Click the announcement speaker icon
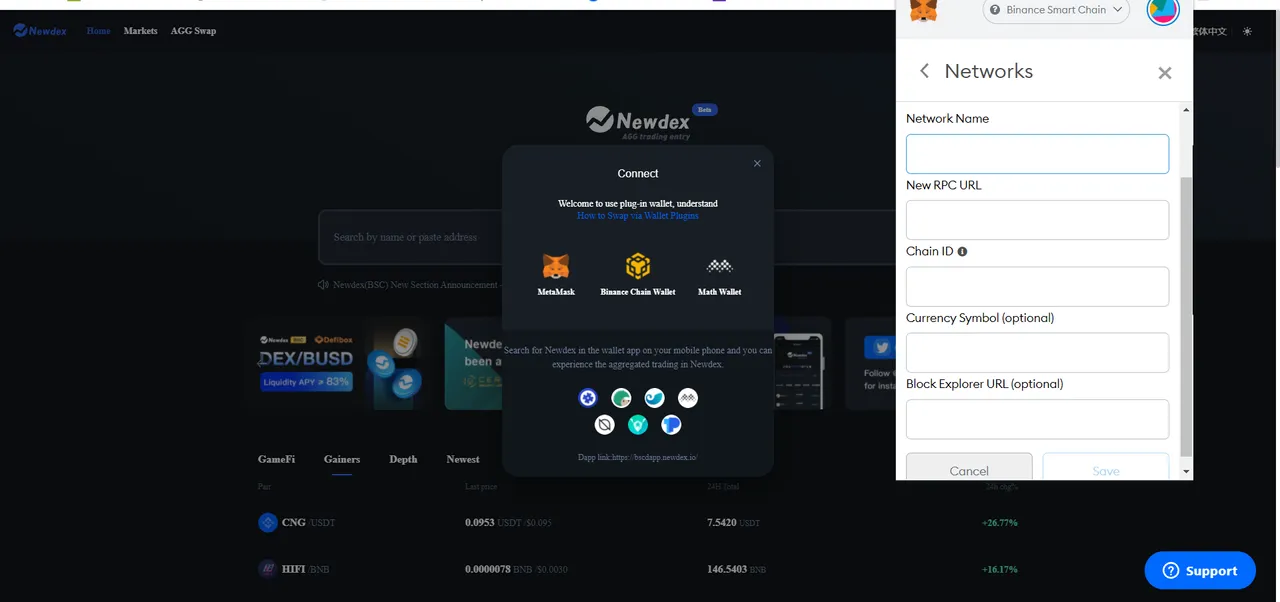Viewport: 1280px width, 602px height. [323, 285]
